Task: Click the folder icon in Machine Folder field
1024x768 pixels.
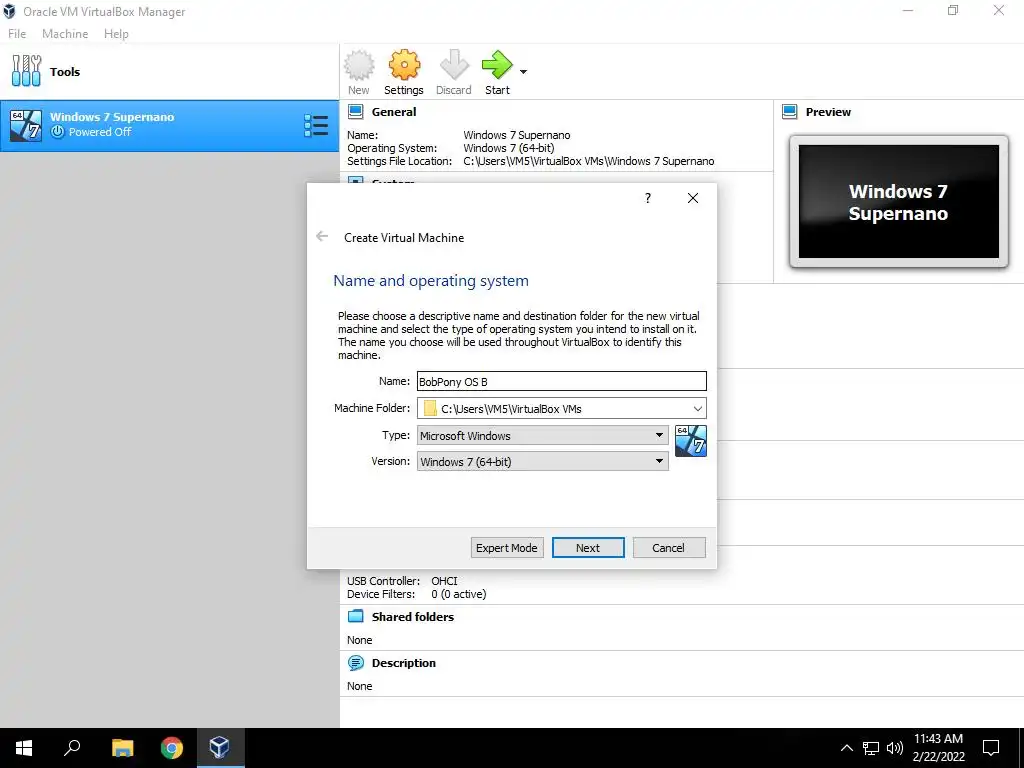Action: tap(430, 409)
